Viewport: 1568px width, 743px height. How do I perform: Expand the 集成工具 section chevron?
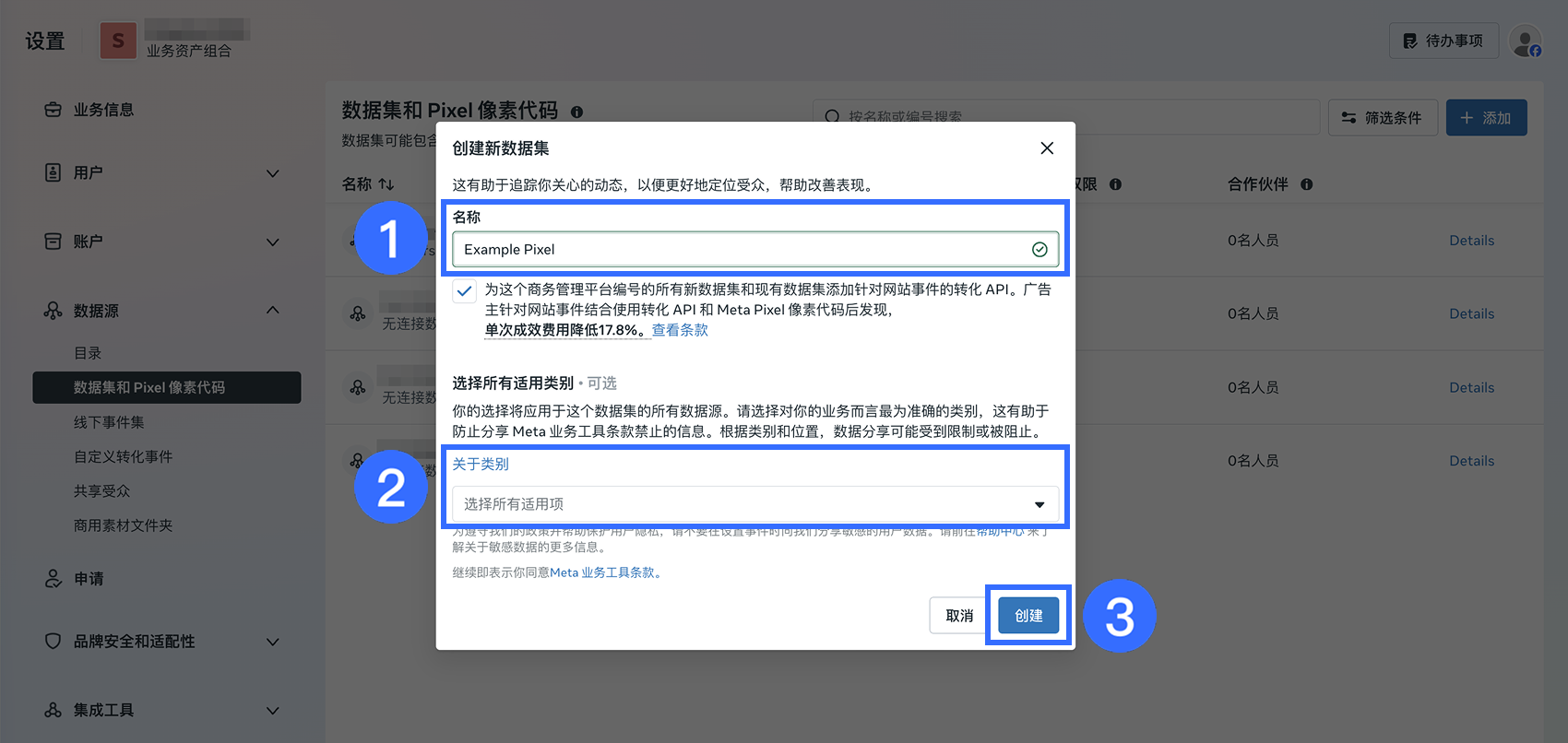(273, 711)
